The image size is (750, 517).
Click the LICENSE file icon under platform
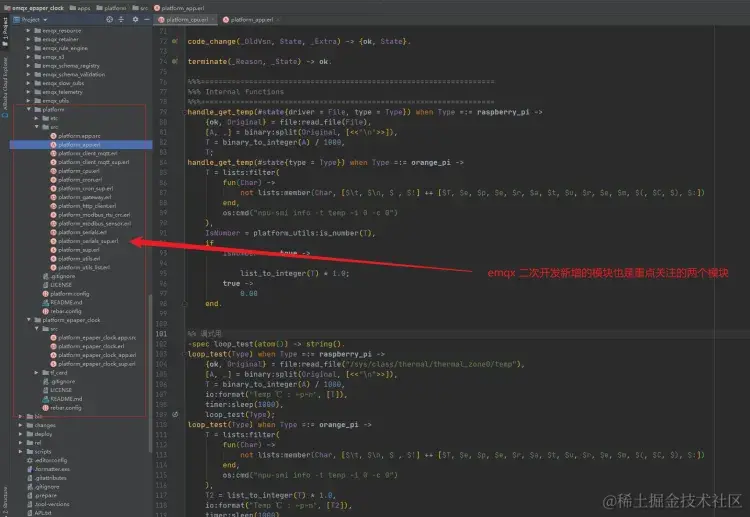(x=45, y=285)
